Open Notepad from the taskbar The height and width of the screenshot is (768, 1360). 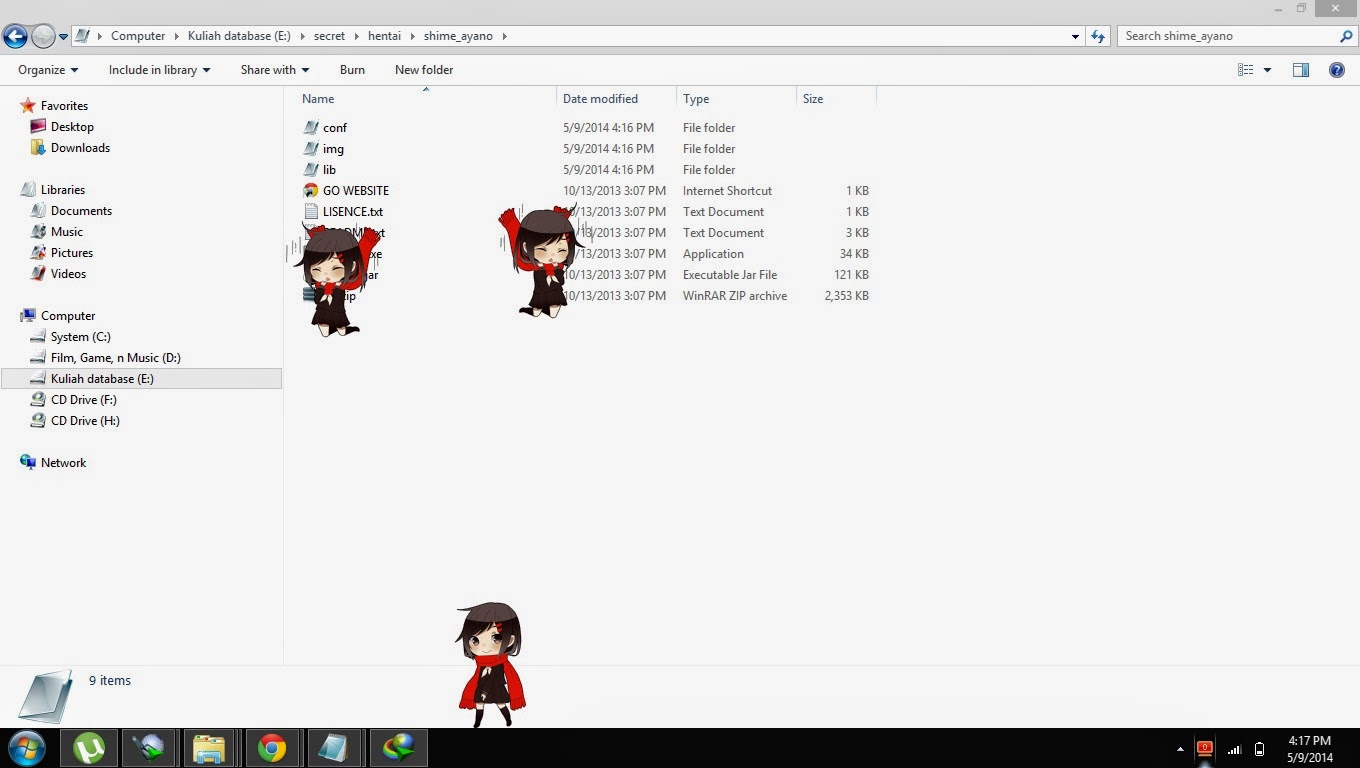click(x=335, y=747)
